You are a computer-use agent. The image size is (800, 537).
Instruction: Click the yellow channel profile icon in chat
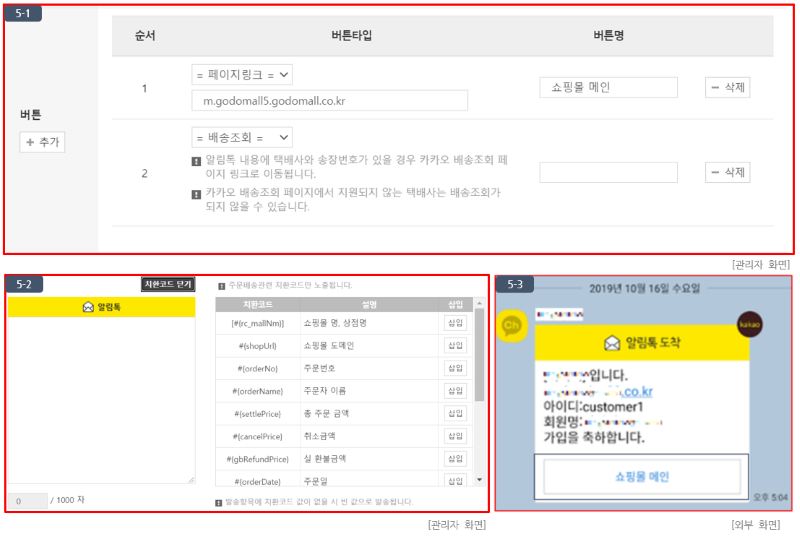point(512,325)
